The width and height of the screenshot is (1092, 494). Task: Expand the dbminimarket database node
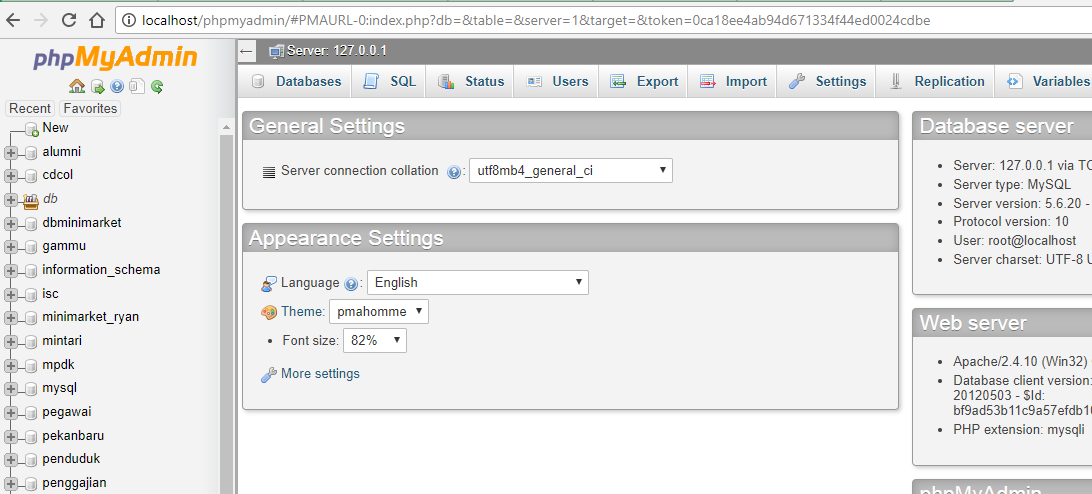tap(11, 223)
